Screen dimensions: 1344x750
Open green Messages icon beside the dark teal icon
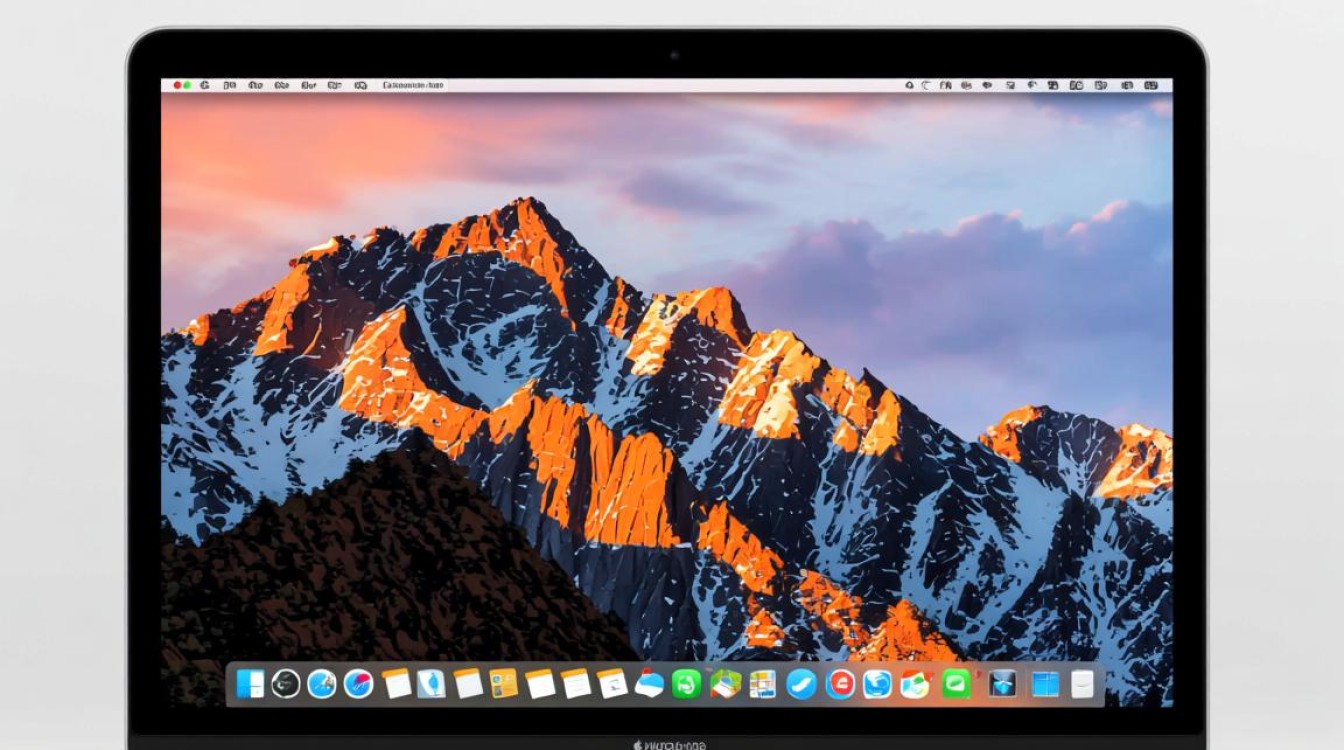956,684
